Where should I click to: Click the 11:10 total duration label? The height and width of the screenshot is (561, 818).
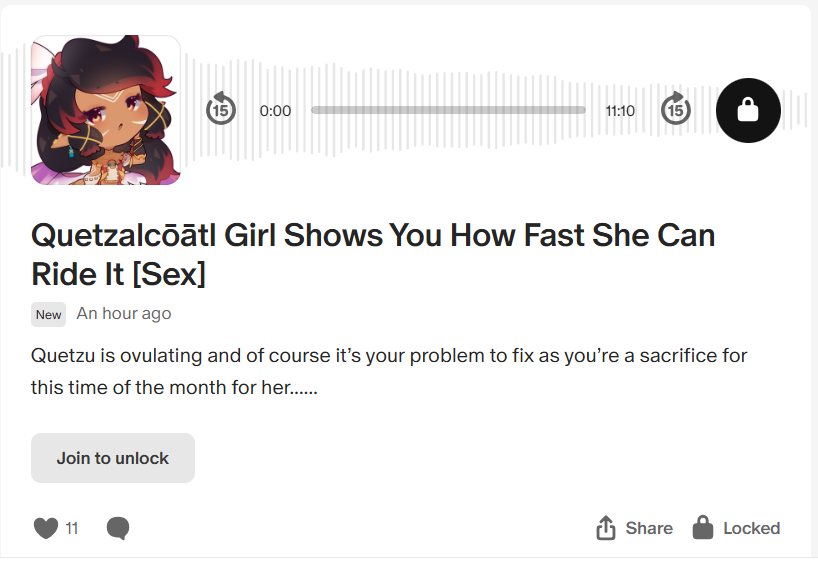point(620,111)
